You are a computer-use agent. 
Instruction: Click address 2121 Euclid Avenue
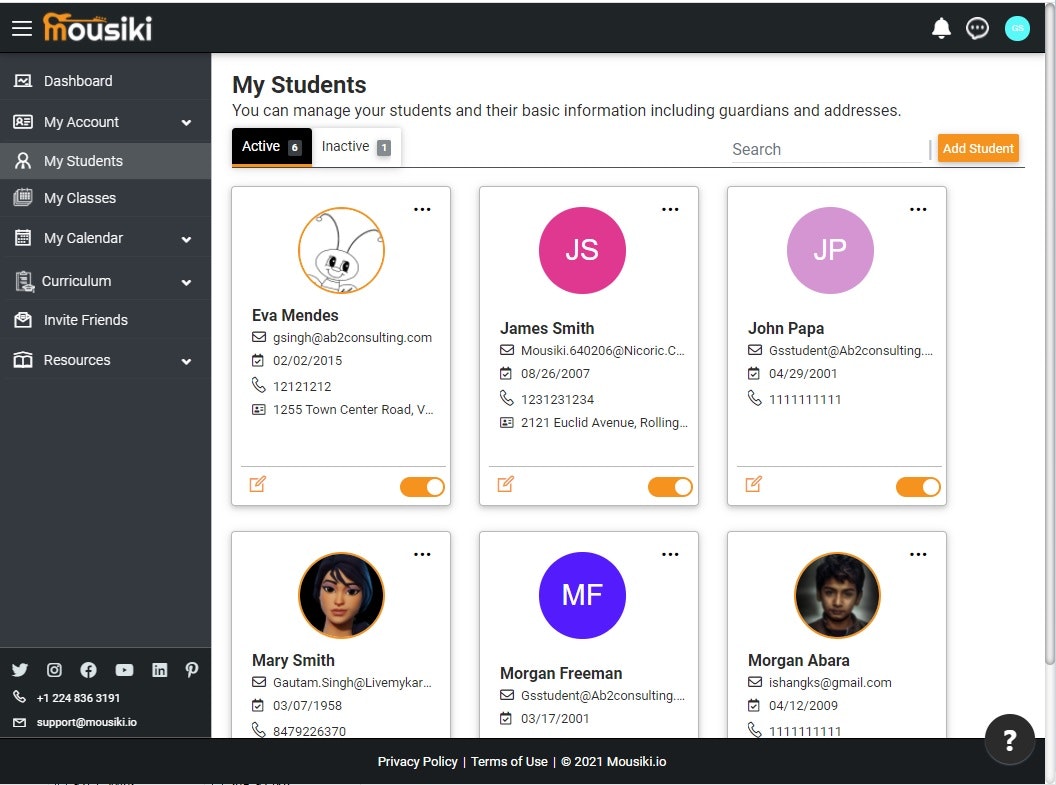click(604, 423)
